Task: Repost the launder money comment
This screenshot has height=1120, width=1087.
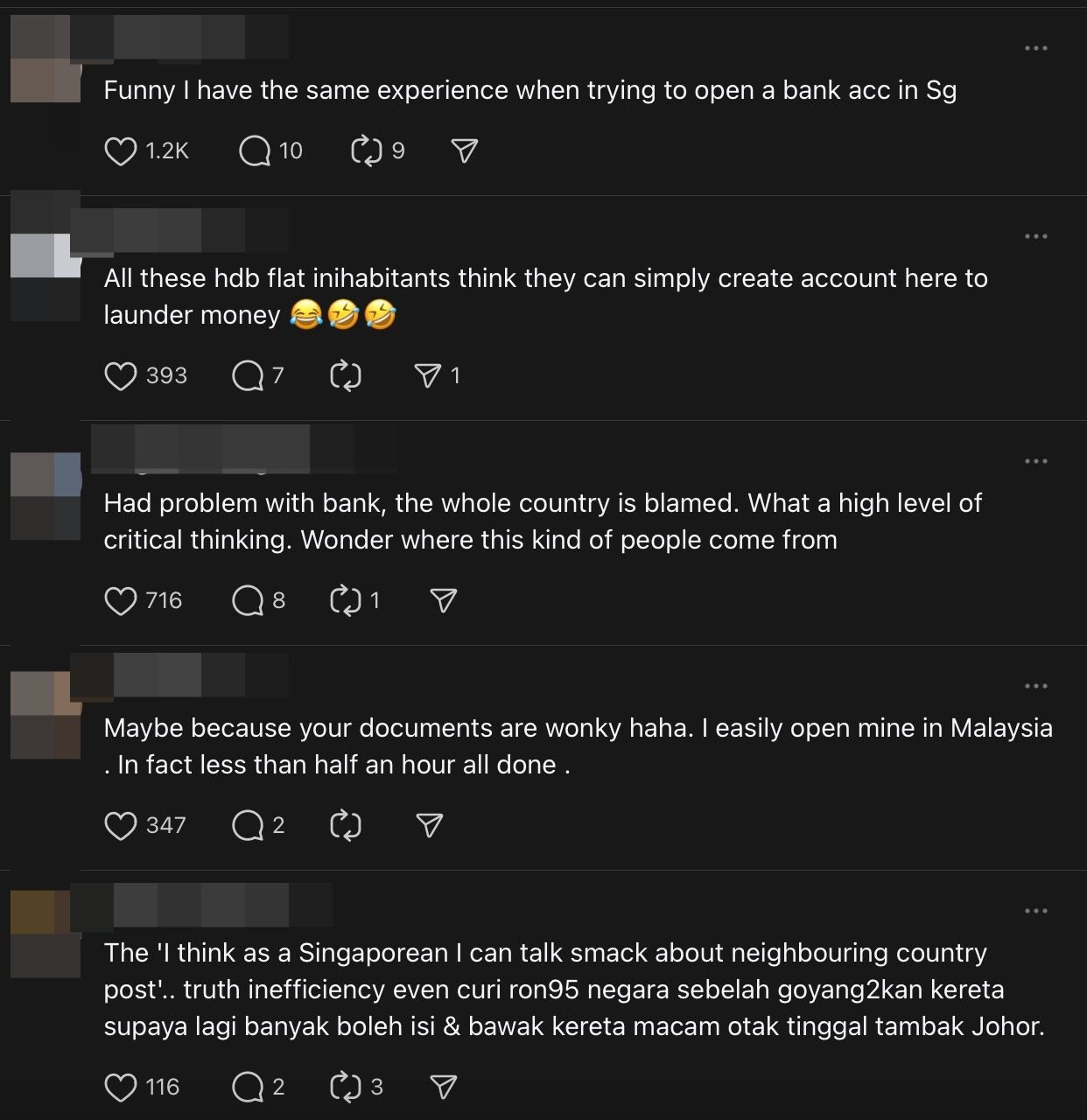Action: click(x=346, y=376)
